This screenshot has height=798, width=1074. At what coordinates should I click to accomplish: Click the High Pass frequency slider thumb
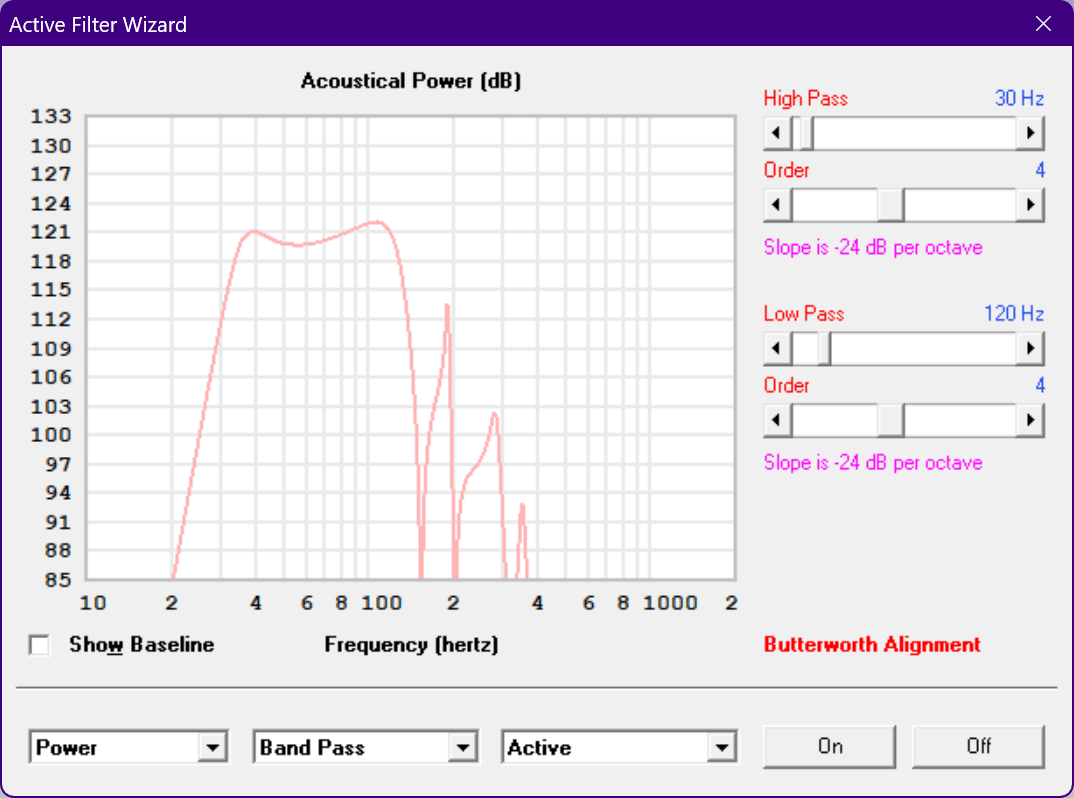pyautogui.click(x=807, y=133)
